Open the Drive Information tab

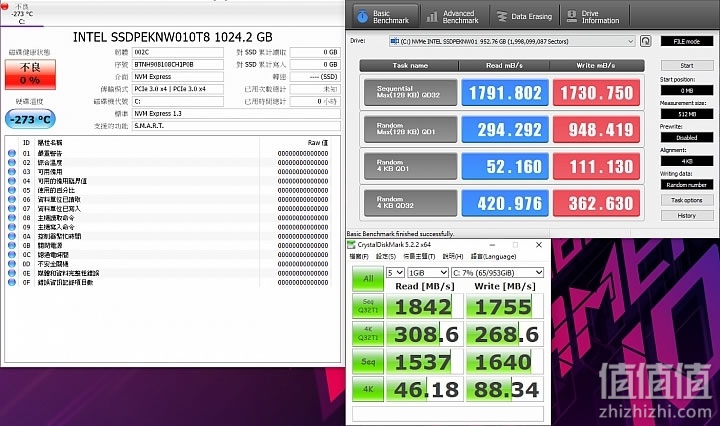[594, 17]
